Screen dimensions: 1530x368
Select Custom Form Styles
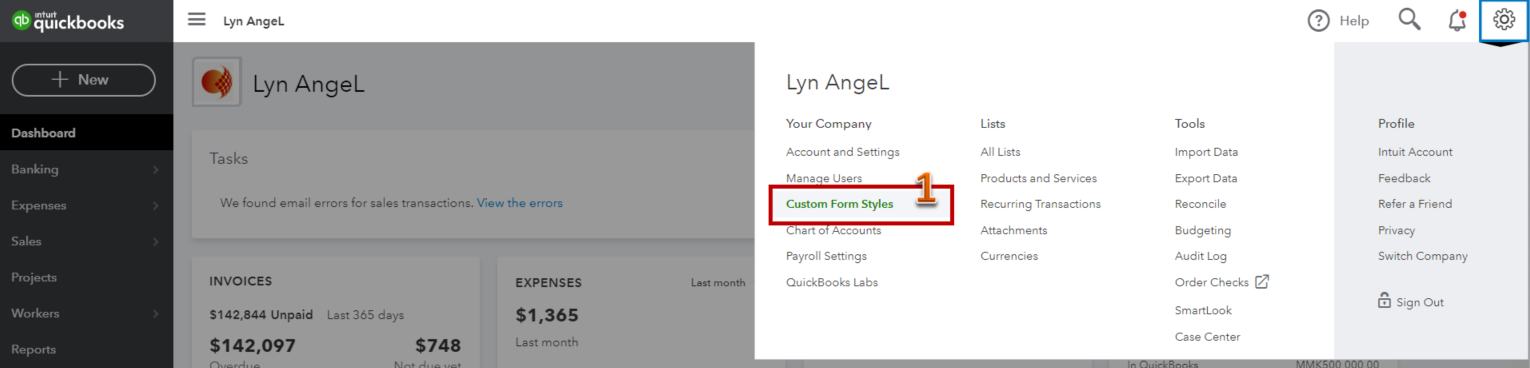pos(839,204)
